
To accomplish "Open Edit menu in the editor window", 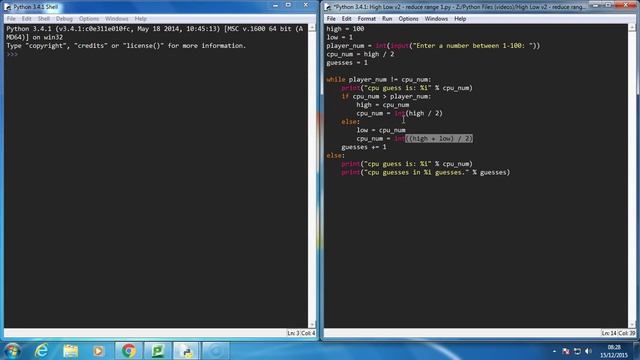I will [x=347, y=19].
